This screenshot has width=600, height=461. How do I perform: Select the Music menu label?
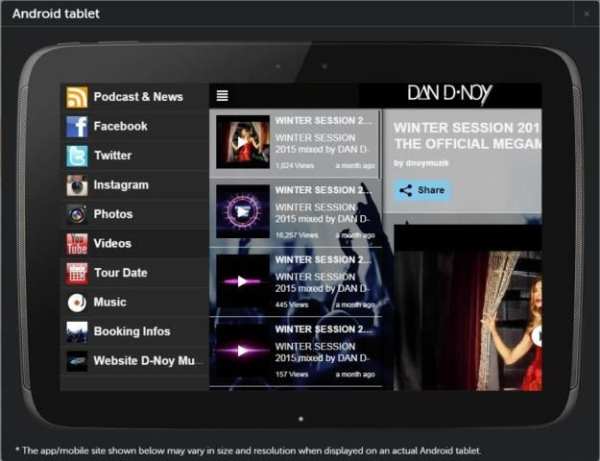pos(110,302)
